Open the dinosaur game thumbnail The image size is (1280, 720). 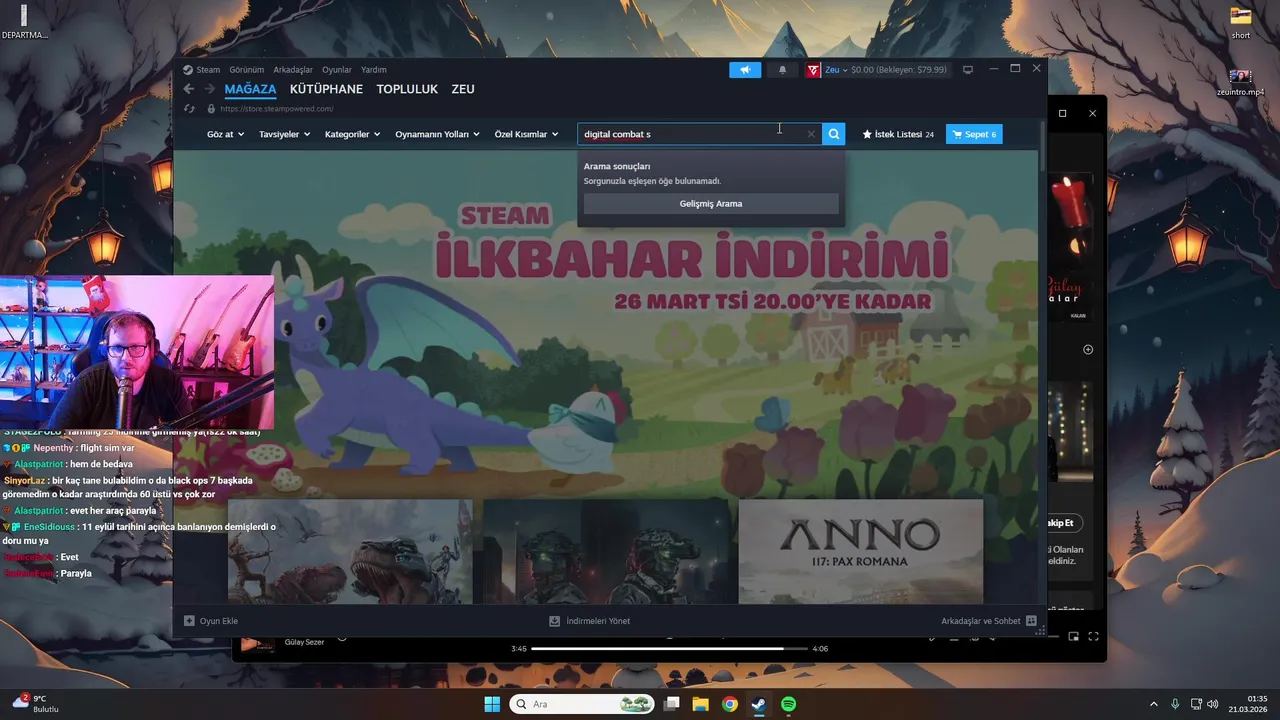tap(350, 551)
